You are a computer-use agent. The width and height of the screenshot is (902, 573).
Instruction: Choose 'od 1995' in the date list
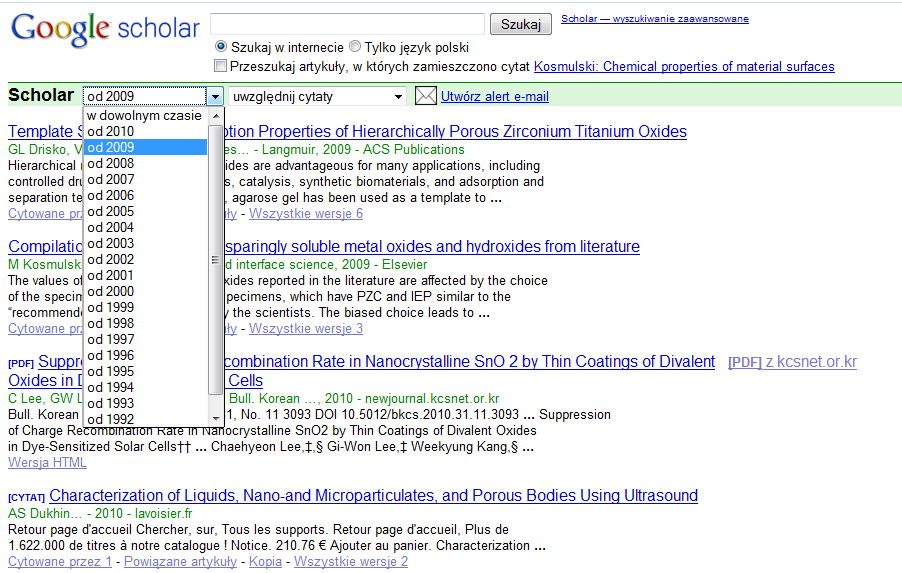point(146,372)
